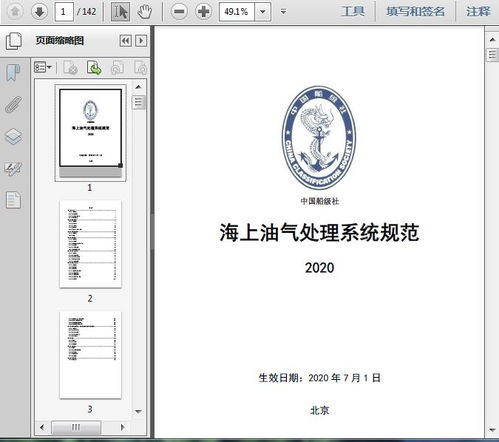Open the layers panel icon
The image size is (499, 442).
click(13, 136)
